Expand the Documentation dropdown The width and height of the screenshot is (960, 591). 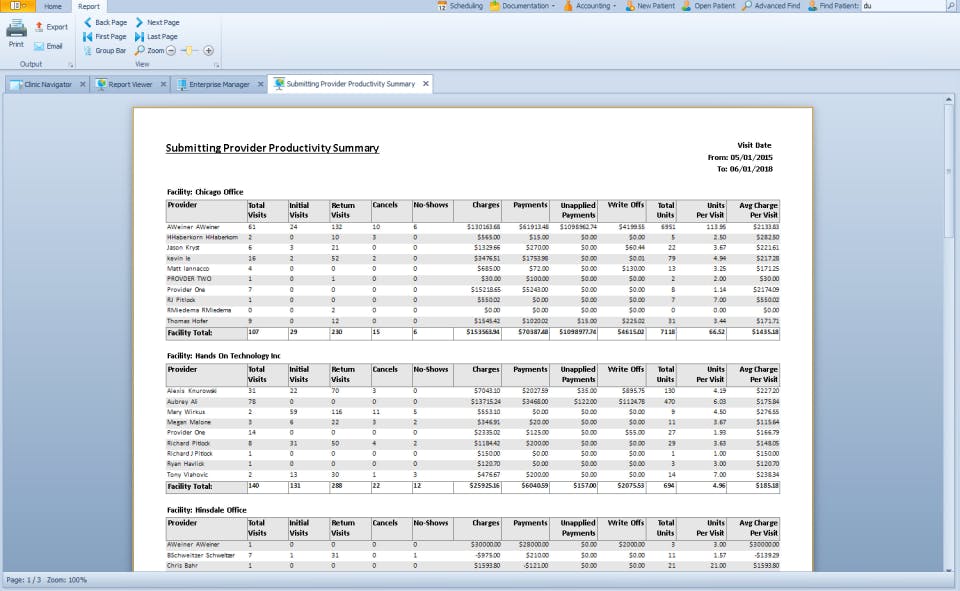pos(523,6)
